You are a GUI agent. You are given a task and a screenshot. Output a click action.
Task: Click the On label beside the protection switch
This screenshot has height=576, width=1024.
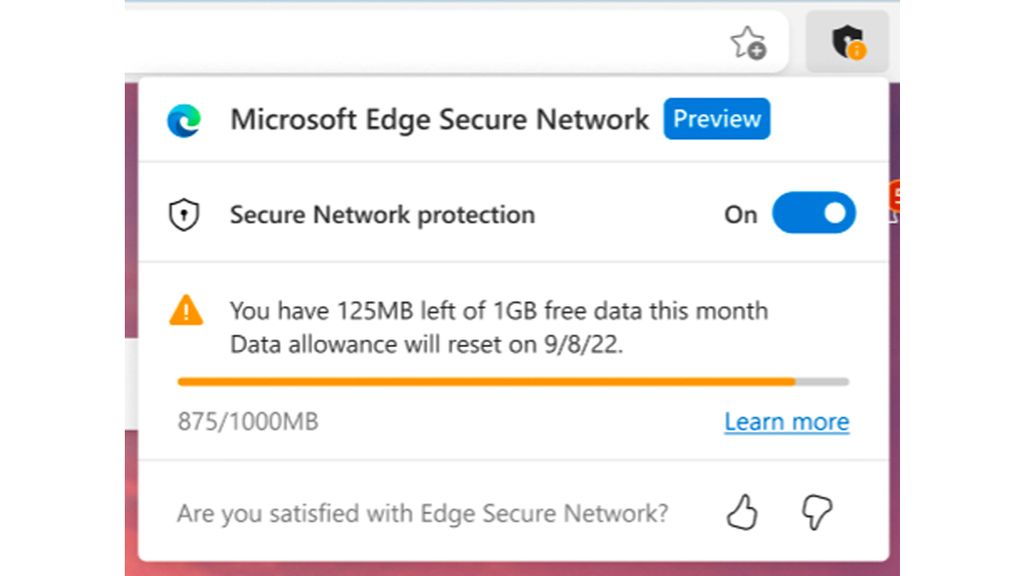click(x=740, y=214)
